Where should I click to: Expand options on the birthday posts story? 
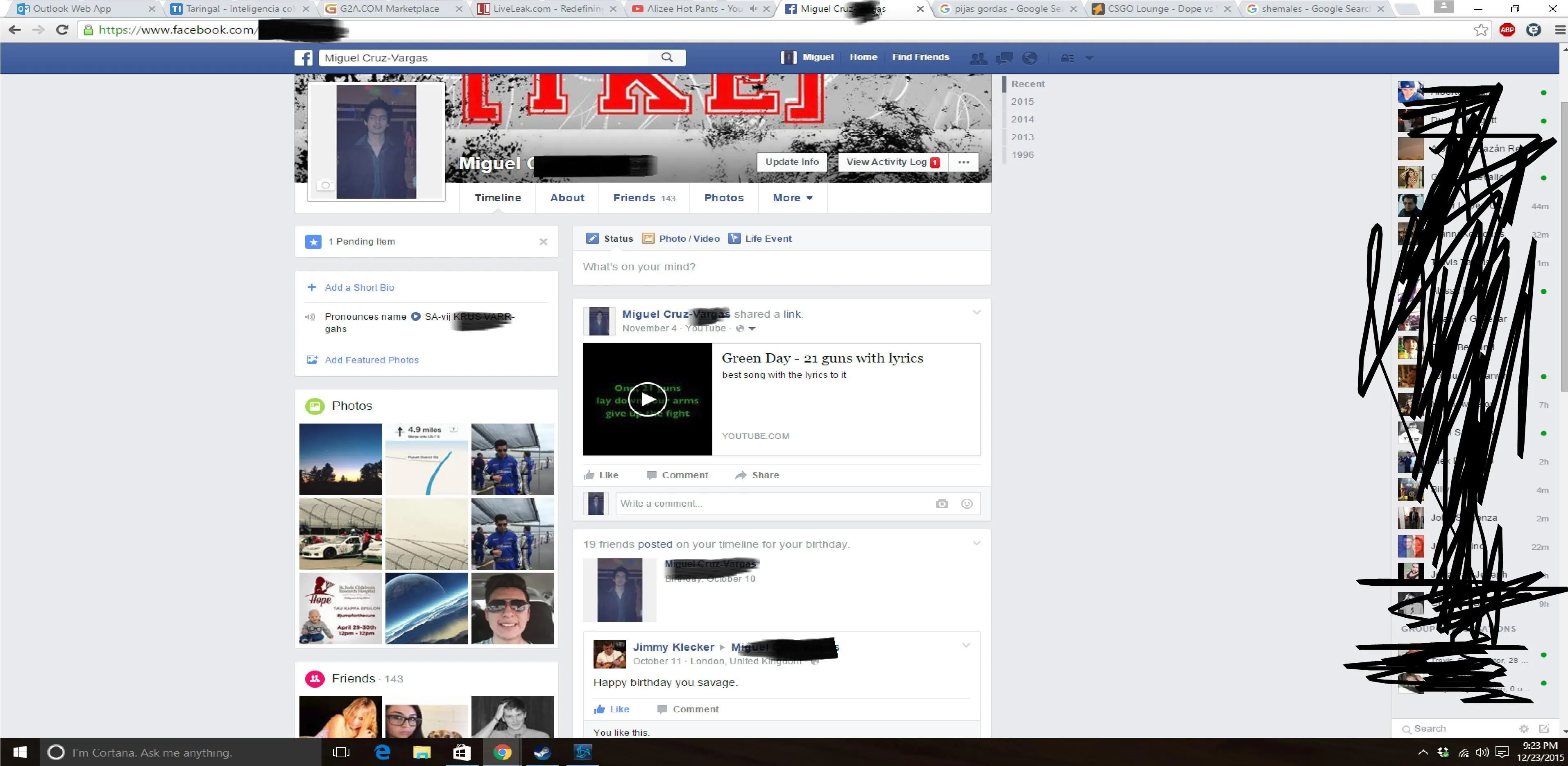coord(977,542)
